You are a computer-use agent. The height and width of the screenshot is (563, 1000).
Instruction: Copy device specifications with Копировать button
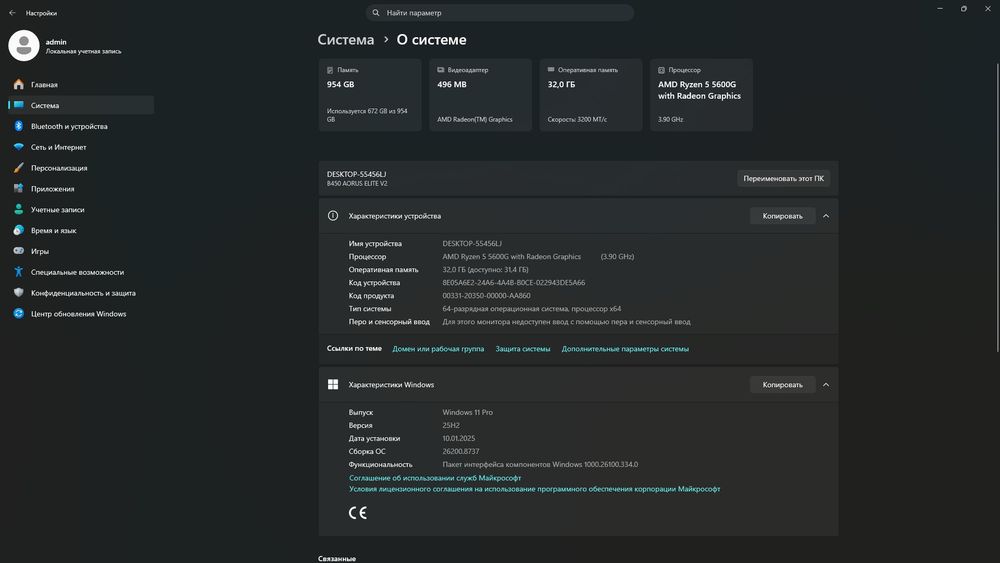click(783, 216)
